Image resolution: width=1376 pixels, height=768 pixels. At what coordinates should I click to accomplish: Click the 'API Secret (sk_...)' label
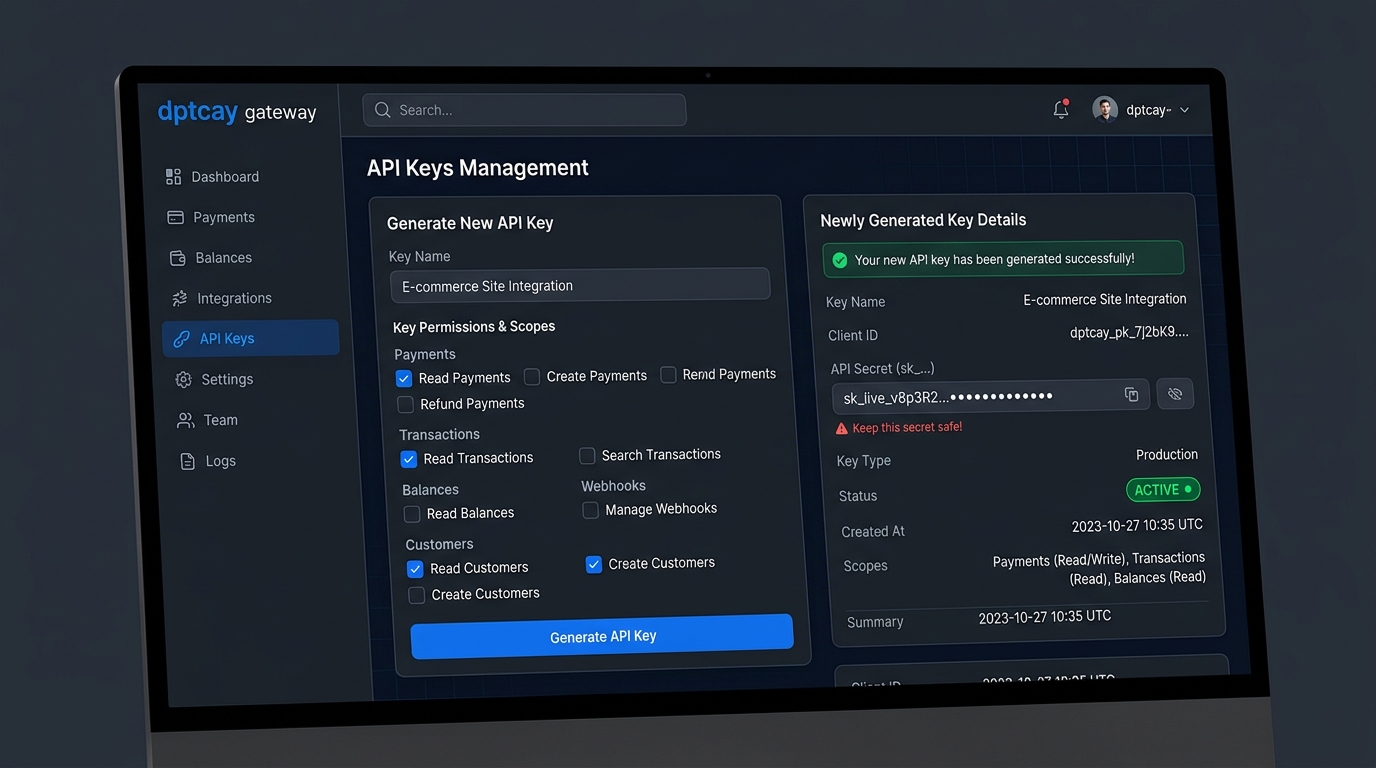tap(882, 368)
